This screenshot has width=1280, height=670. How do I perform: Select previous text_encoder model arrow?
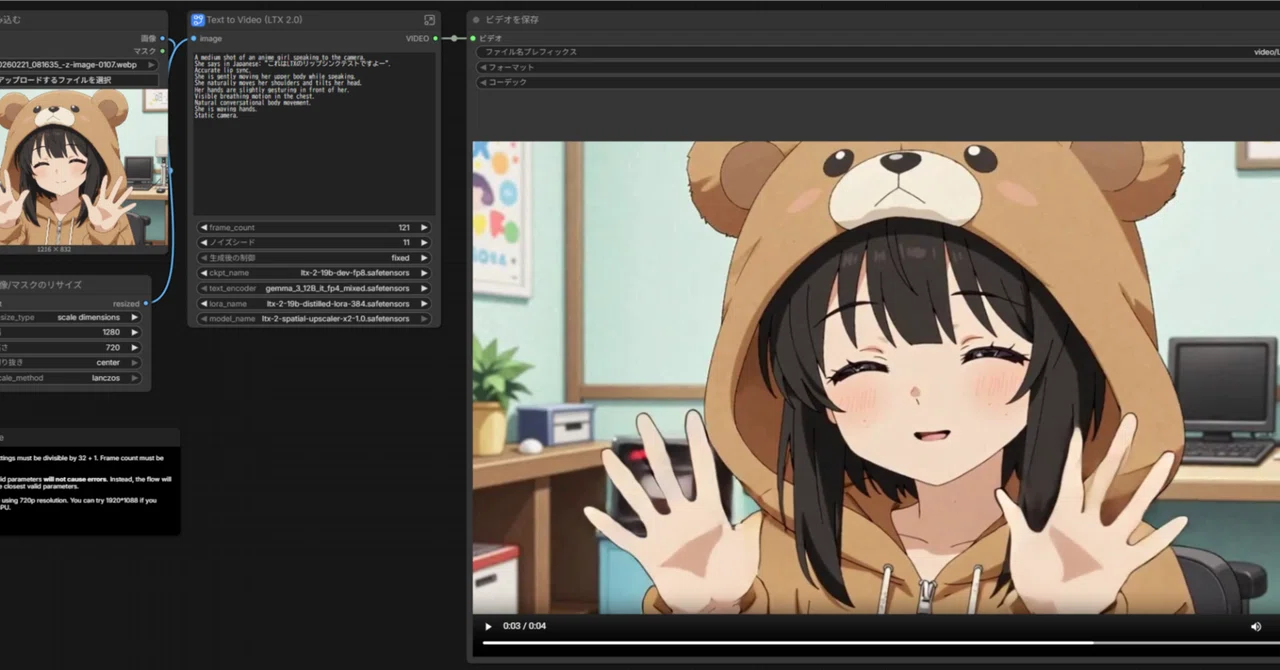203,288
